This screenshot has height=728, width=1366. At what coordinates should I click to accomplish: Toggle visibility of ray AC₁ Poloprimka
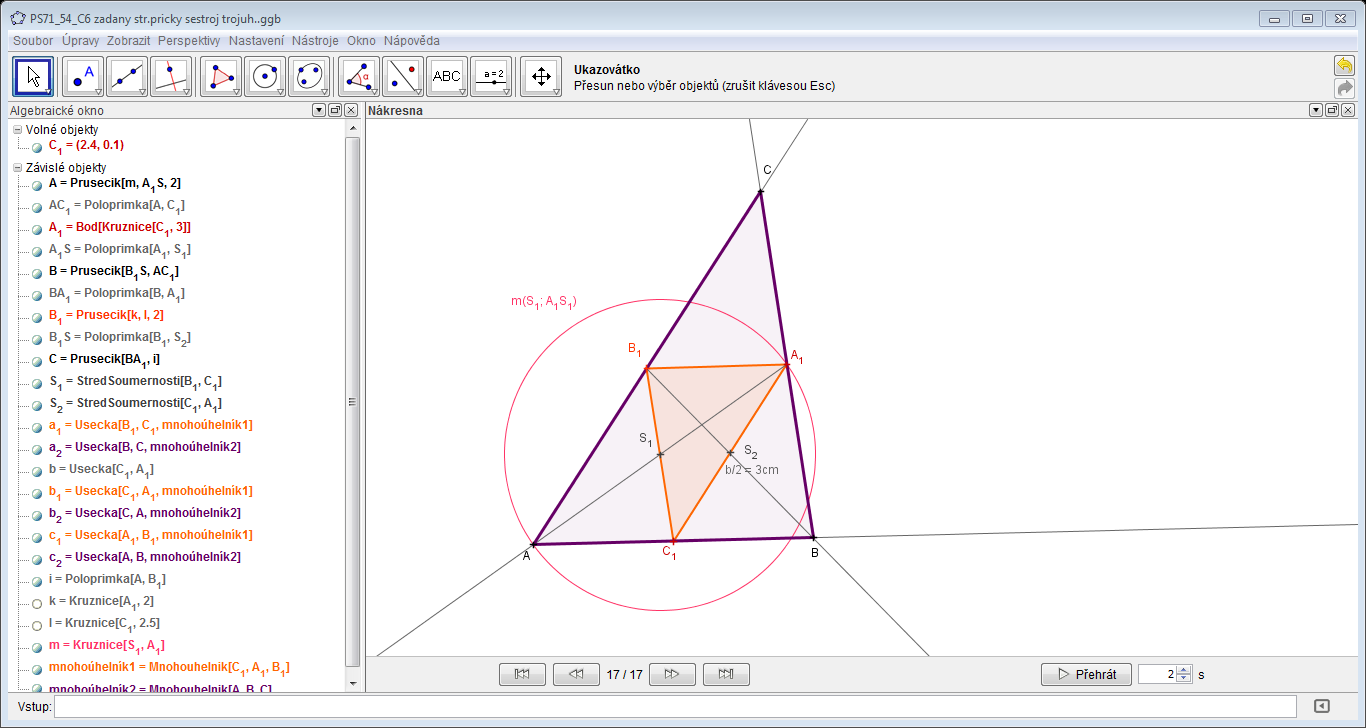tap(37, 206)
